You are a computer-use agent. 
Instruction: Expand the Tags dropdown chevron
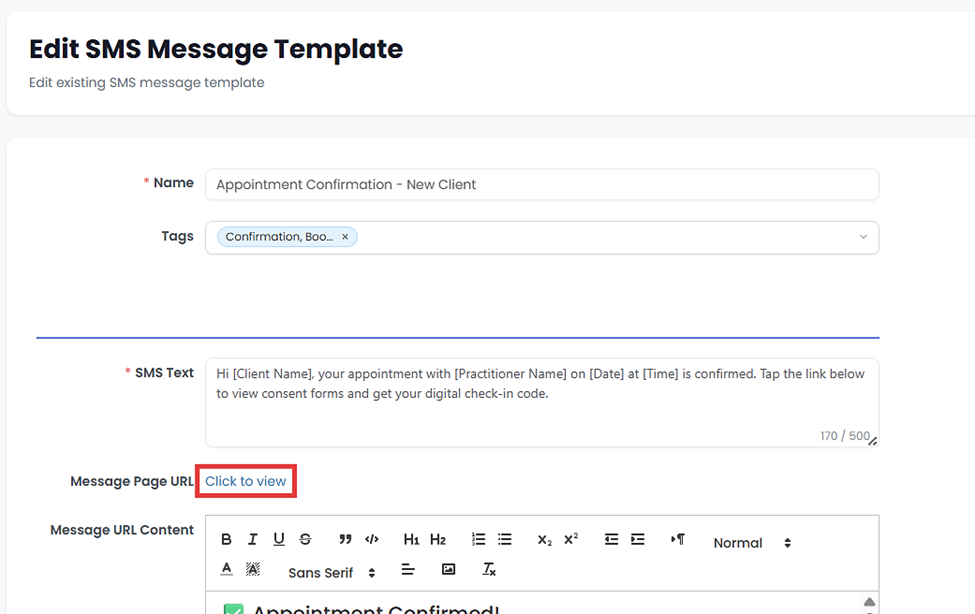(863, 237)
